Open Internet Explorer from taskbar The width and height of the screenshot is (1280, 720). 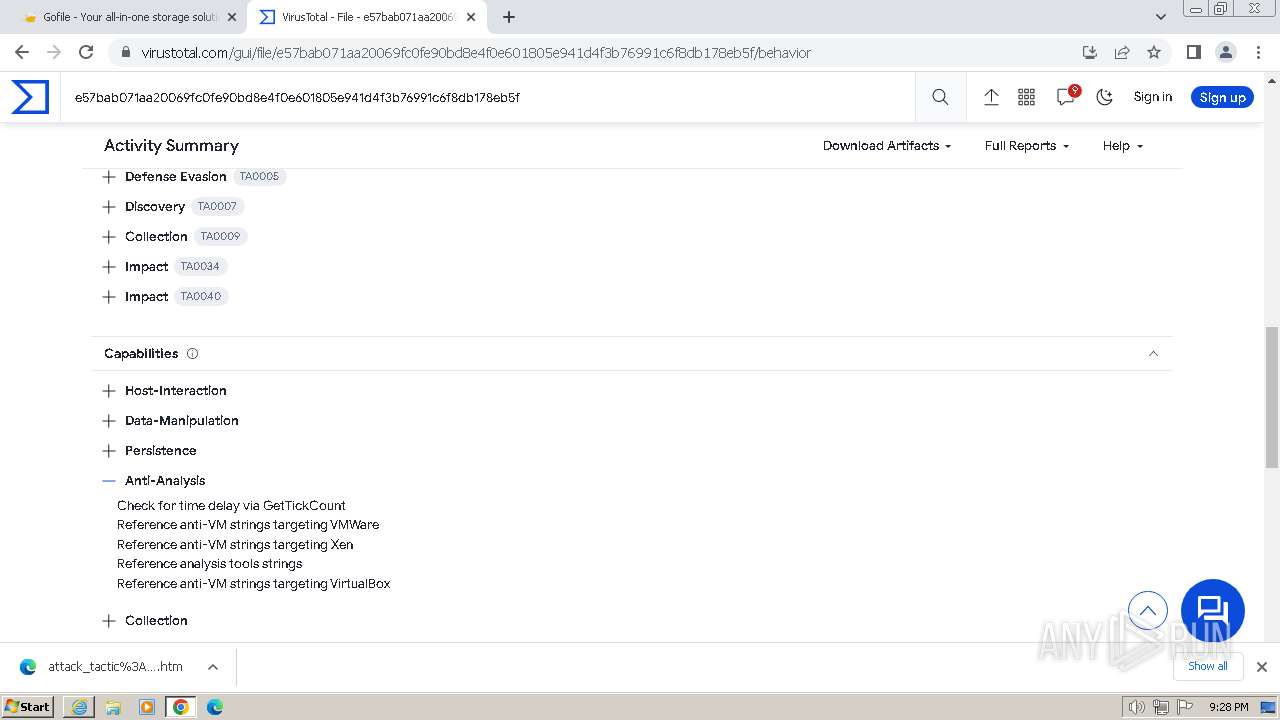[x=79, y=707]
